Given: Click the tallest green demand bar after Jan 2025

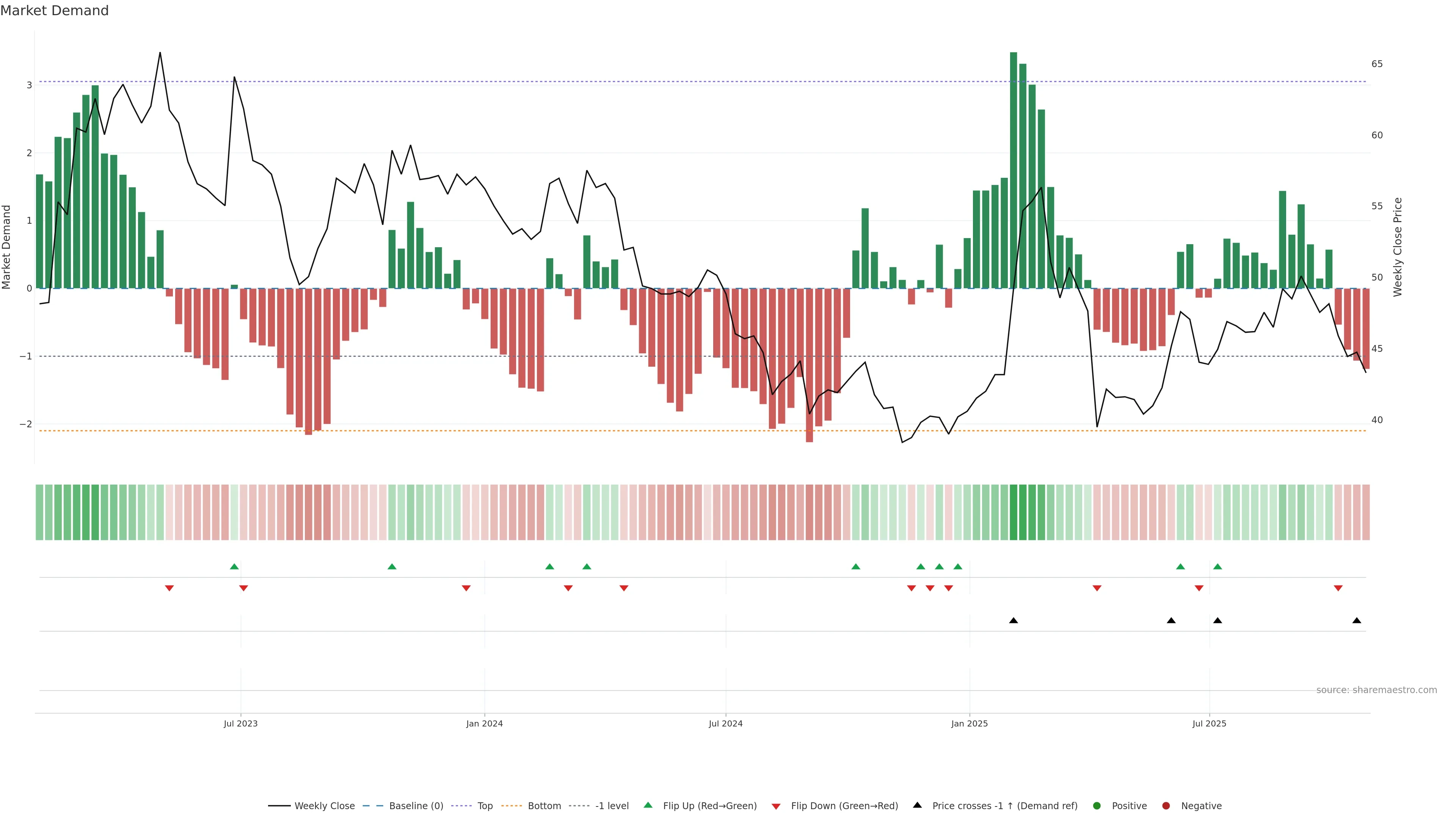Looking at the screenshot, I should [x=1014, y=169].
